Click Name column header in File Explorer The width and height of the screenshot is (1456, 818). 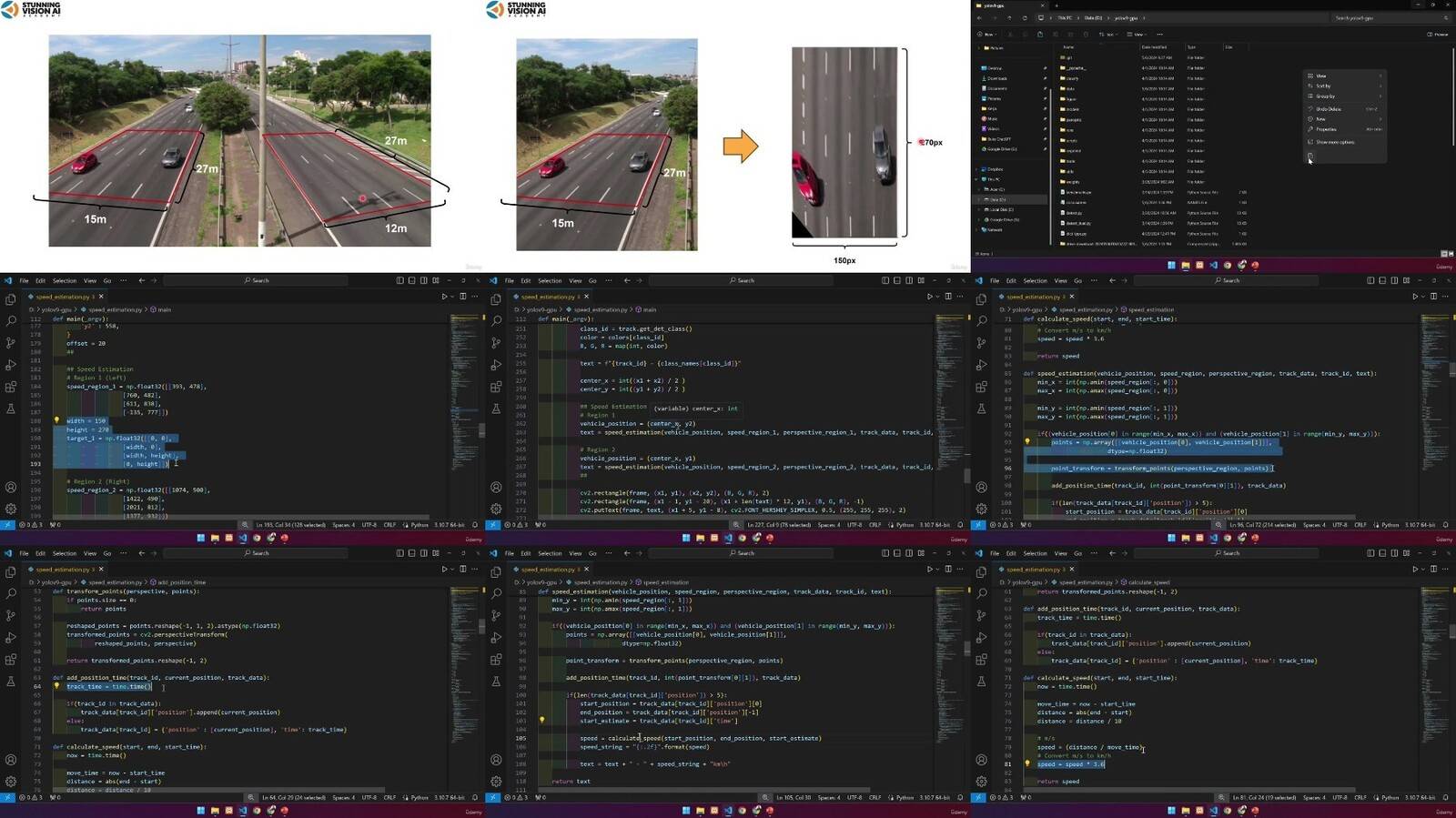tap(1068, 47)
